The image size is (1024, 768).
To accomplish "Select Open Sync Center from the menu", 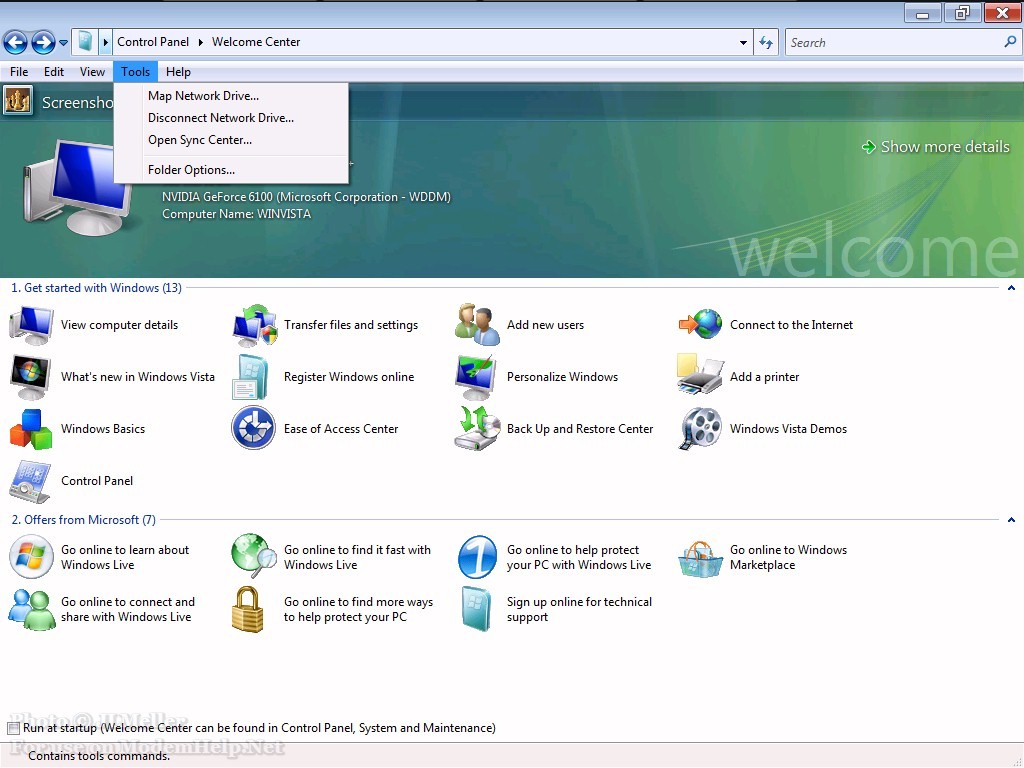I will [231, 140].
